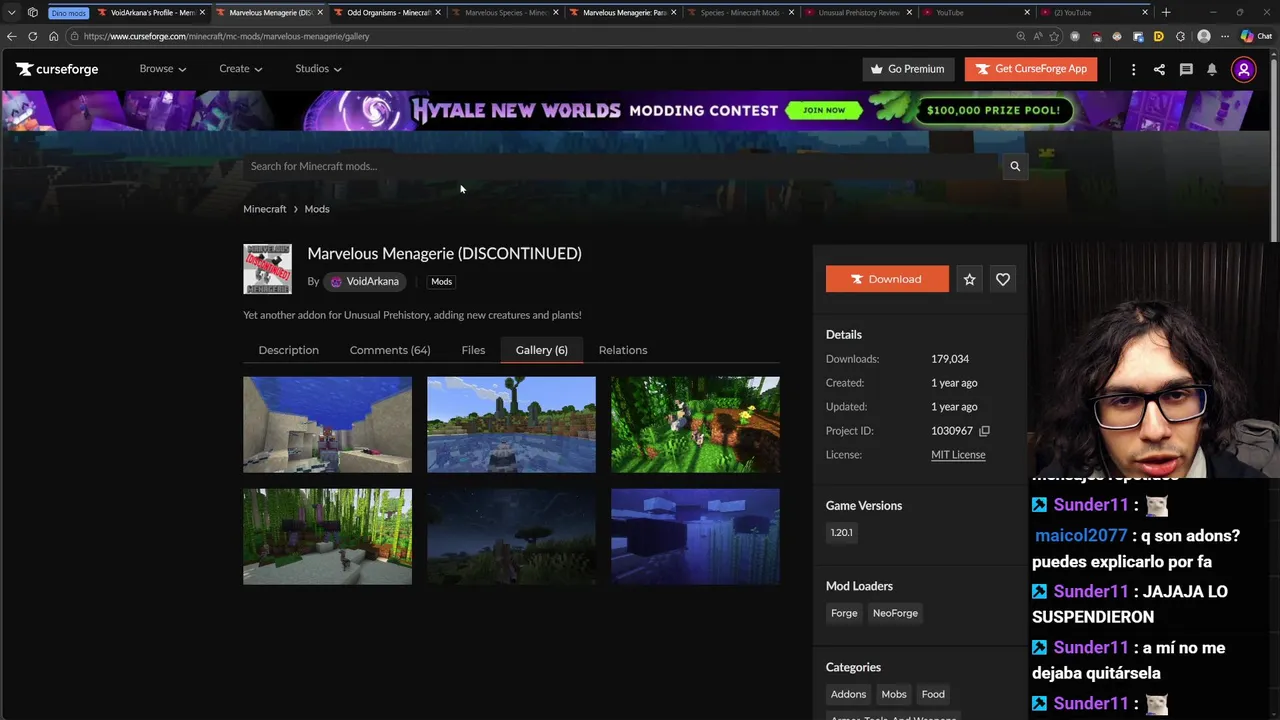Open the Copilot Chat button

pyautogui.click(x=1255, y=36)
